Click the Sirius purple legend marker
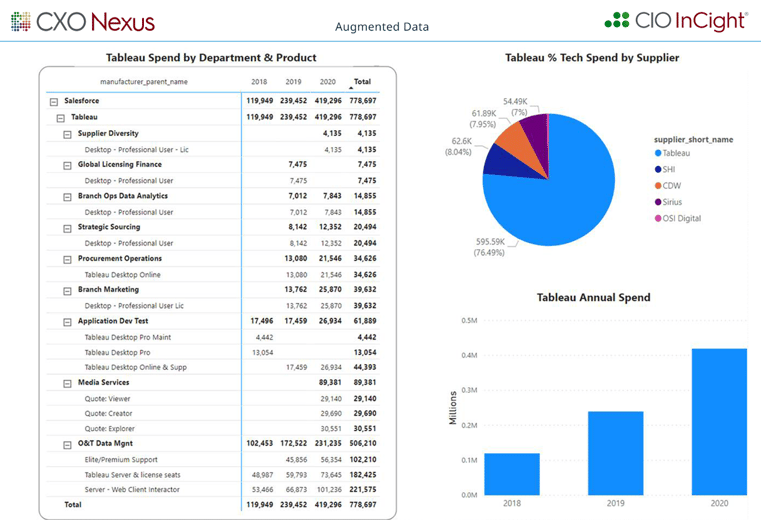Image resolution: width=761 pixels, height=520 pixels. click(x=658, y=200)
